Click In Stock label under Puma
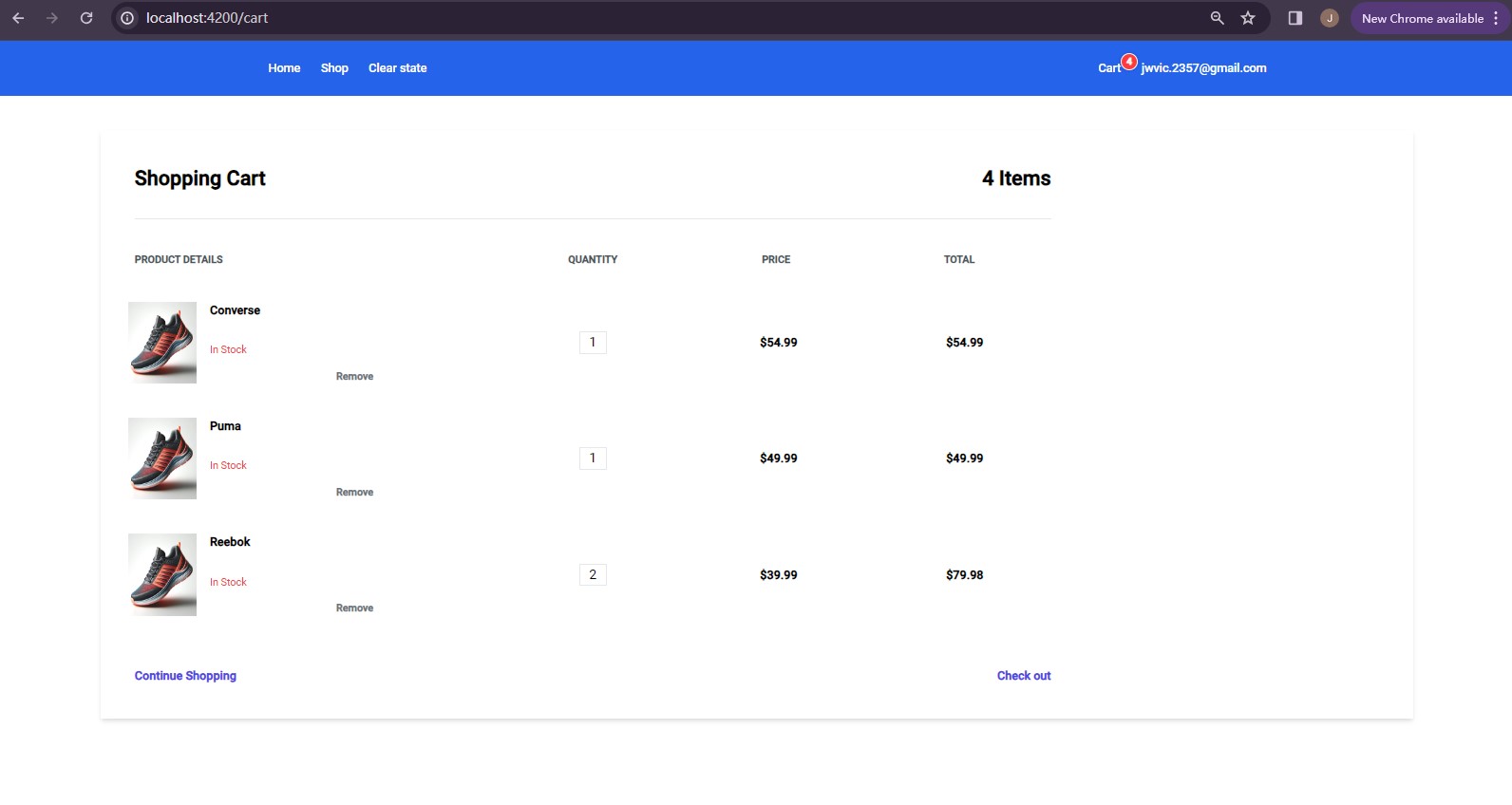This screenshot has height=805, width=1512. click(x=228, y=465)
